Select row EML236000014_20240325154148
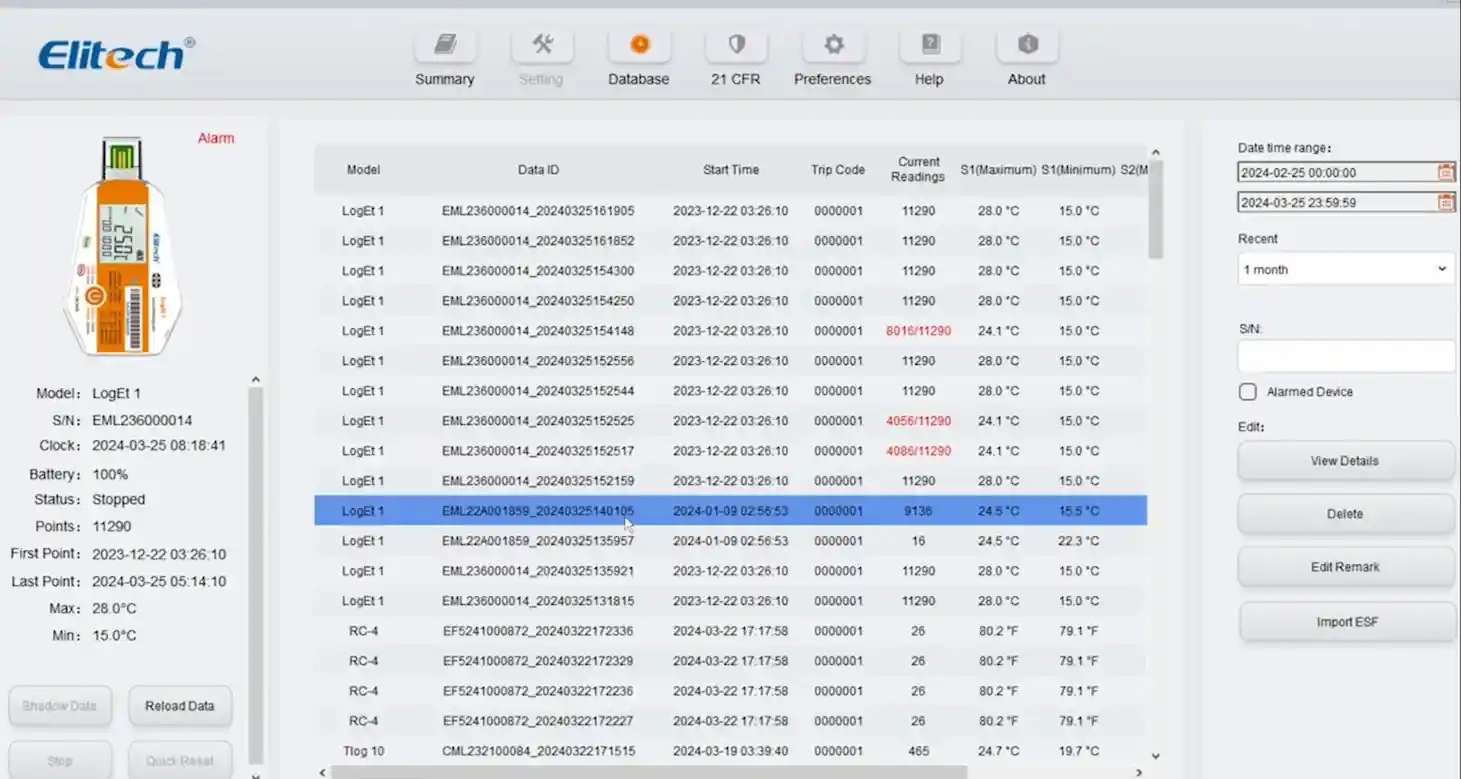The height and width of the screenshot is (779, 1461). click(731, 331)
